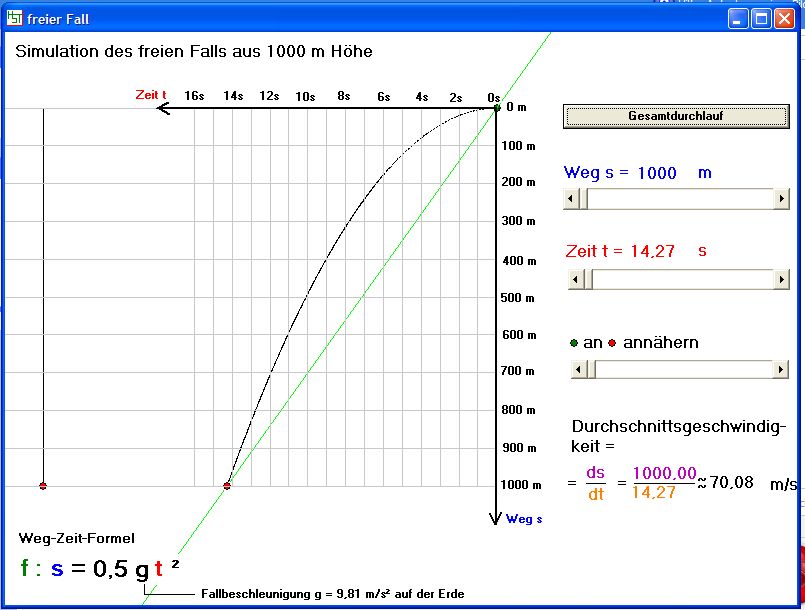Viewport: 805px width, 610px height.
Task: Click the 16s tick label on time axis
Action: [195, 96]
